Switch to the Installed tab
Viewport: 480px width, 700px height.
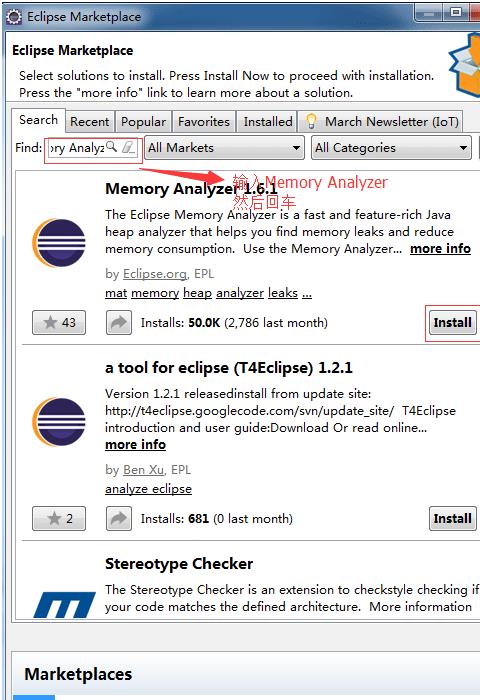(268, 122)
